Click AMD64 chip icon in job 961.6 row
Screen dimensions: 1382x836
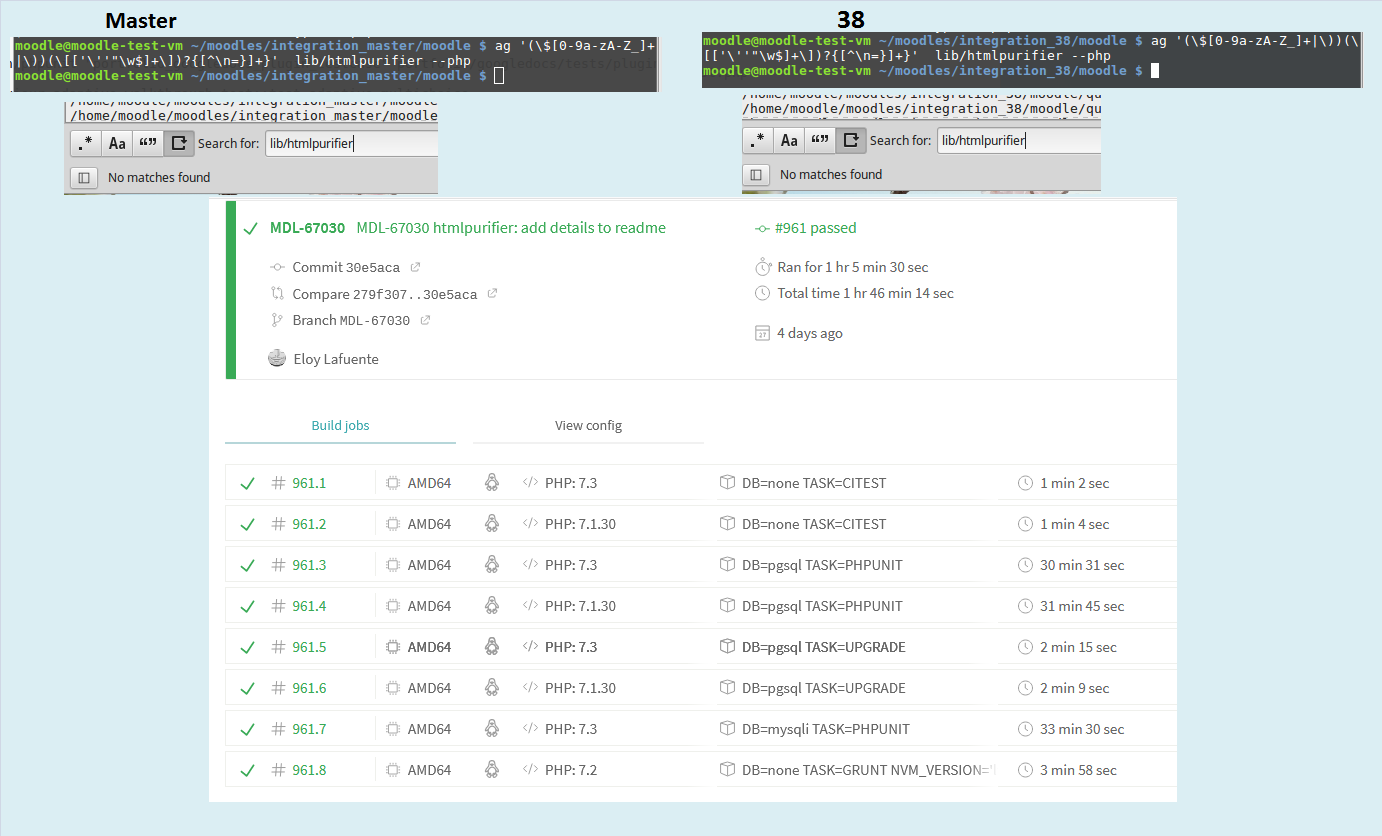393,688
